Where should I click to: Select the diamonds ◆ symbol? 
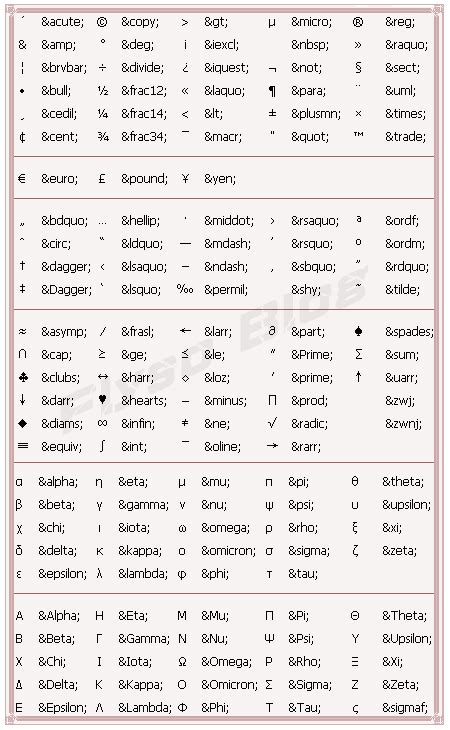point(22,424)
